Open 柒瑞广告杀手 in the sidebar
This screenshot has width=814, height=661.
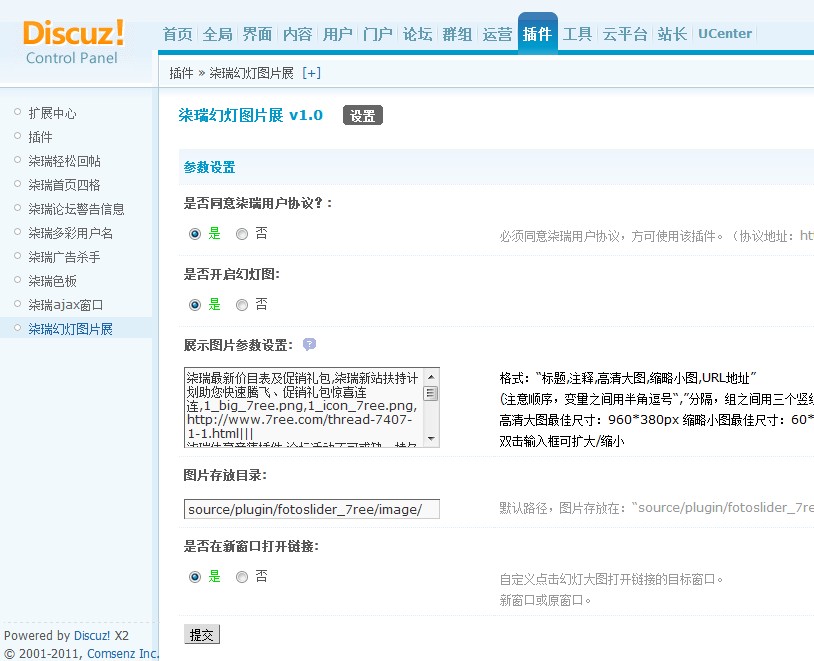(64, 257)
